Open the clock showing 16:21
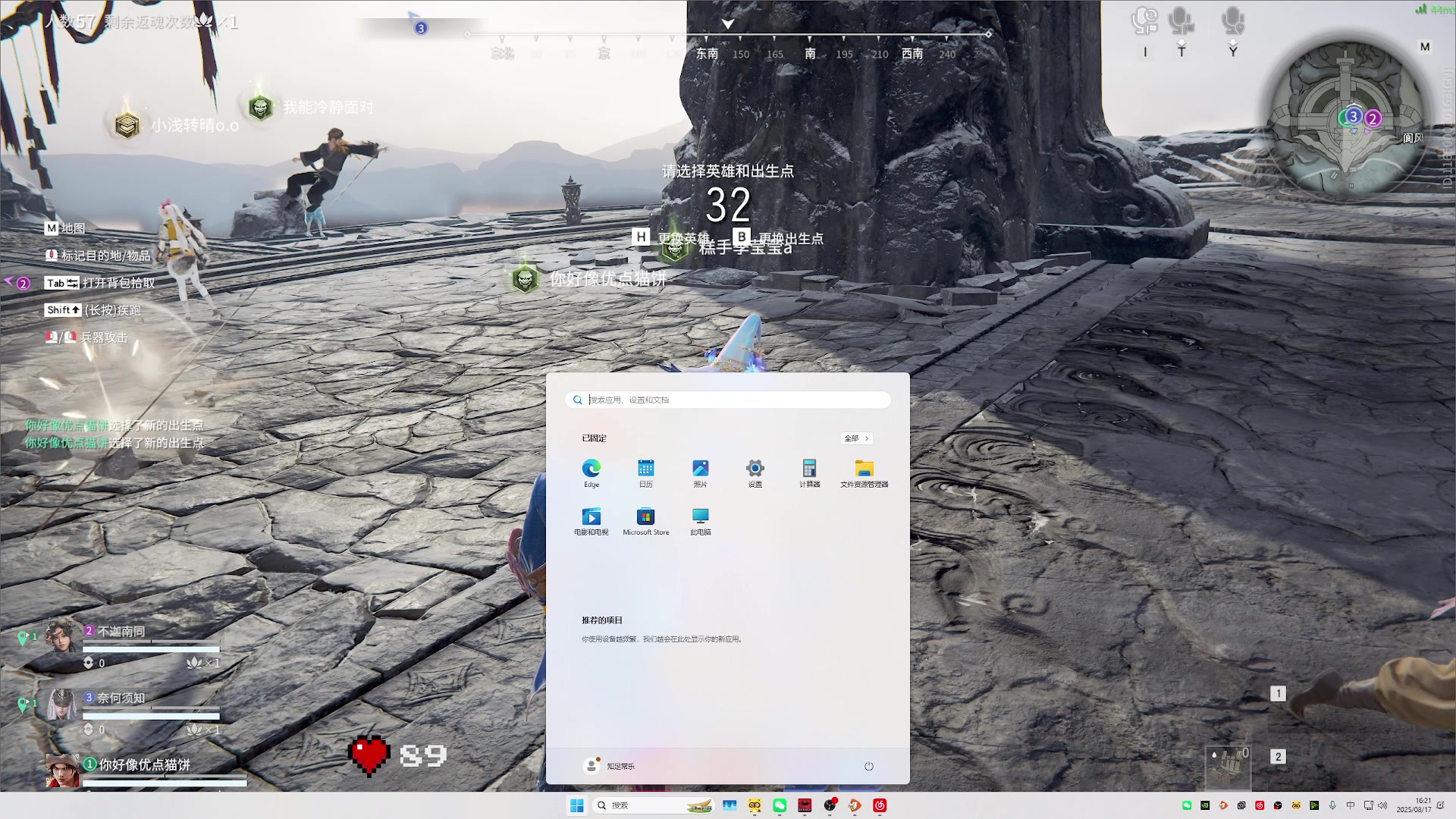 click(x=1414, y=805)
